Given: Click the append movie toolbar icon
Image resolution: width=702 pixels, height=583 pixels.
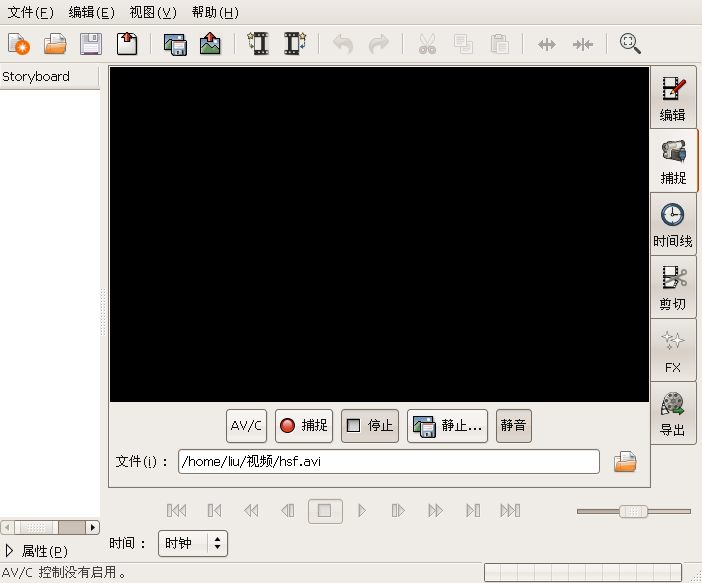Looking at the screenshot, I should coord(295,44).
